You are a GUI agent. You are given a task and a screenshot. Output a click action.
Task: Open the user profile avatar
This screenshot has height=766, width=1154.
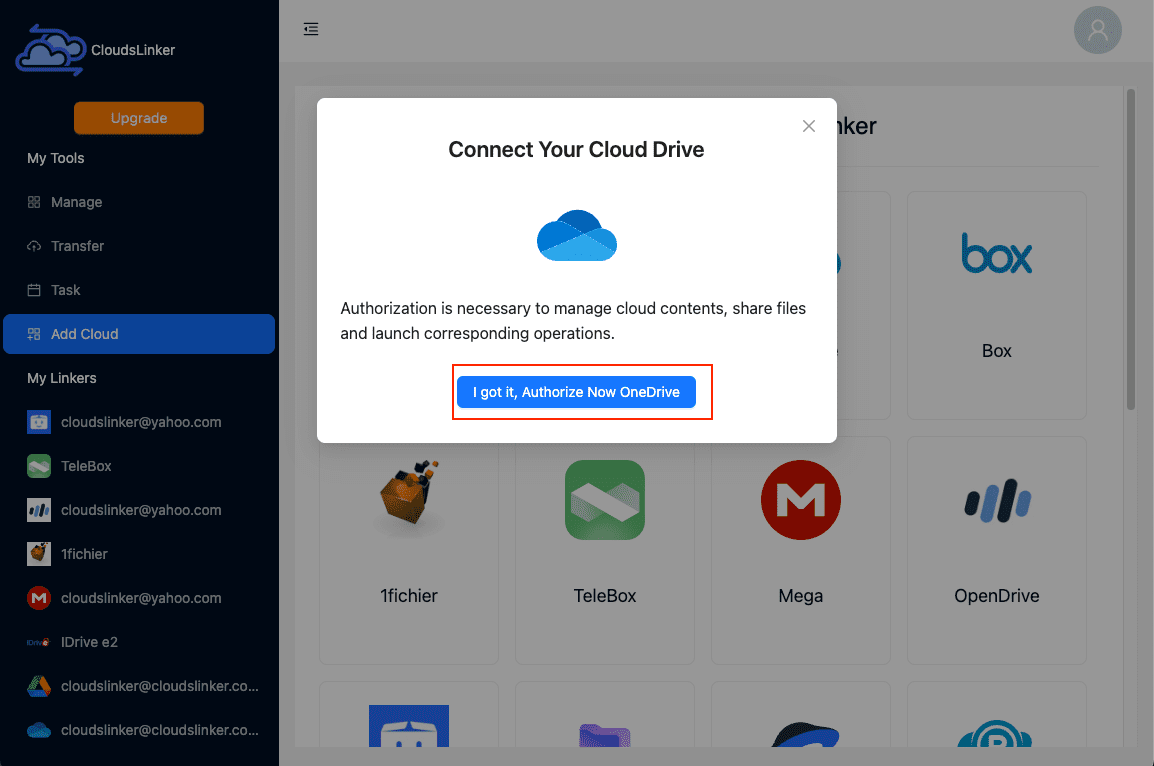(x=1097, y=30)
